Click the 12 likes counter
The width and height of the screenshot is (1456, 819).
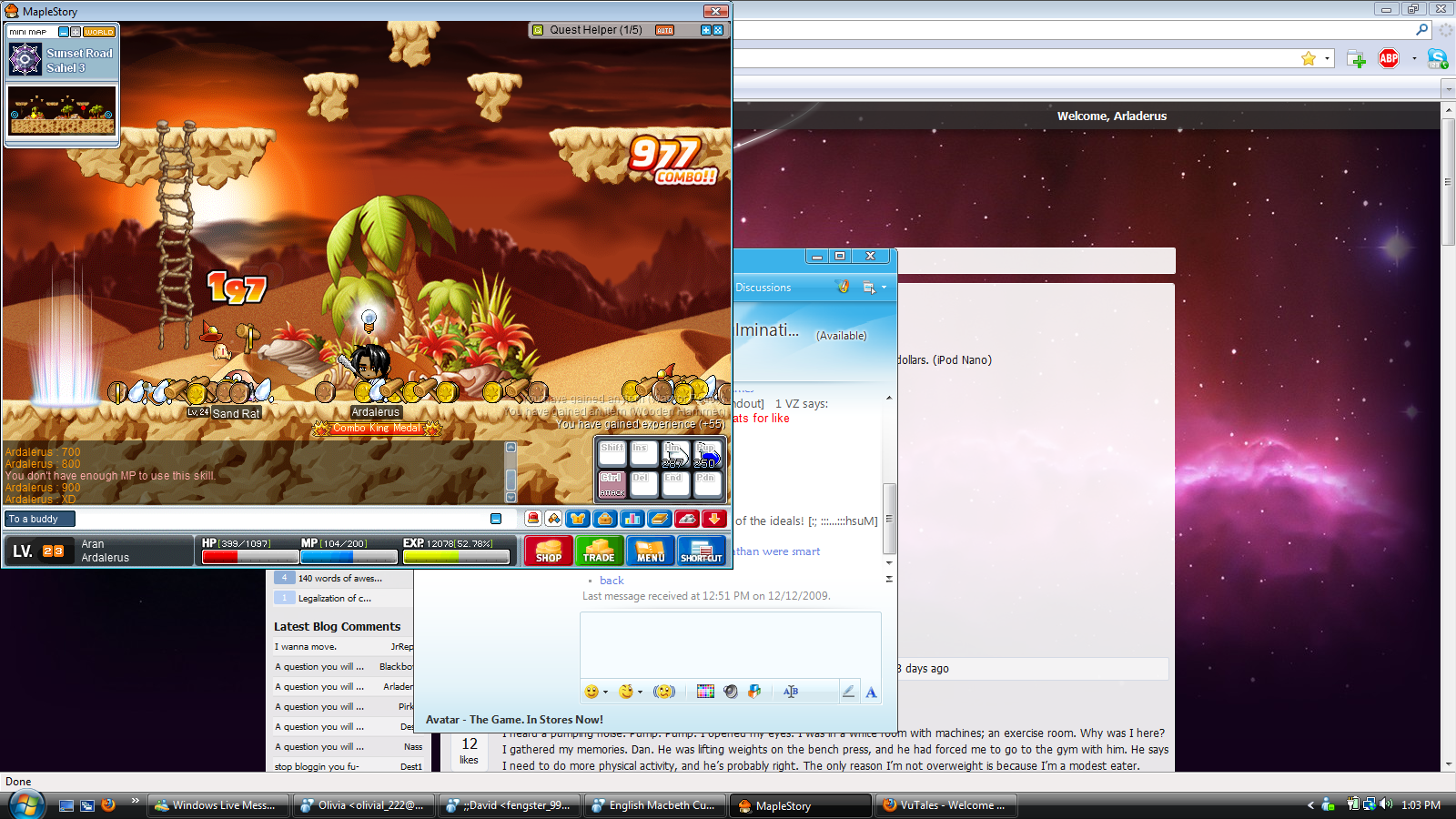[470, 750]
